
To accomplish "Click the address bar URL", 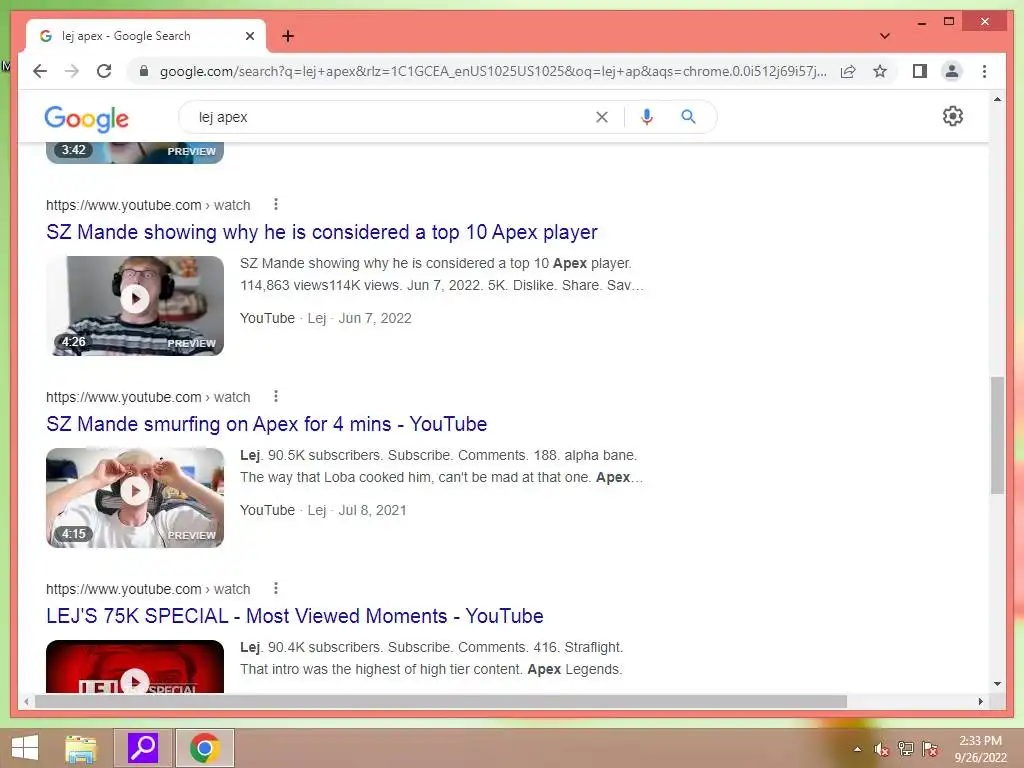I will (493, 71).
